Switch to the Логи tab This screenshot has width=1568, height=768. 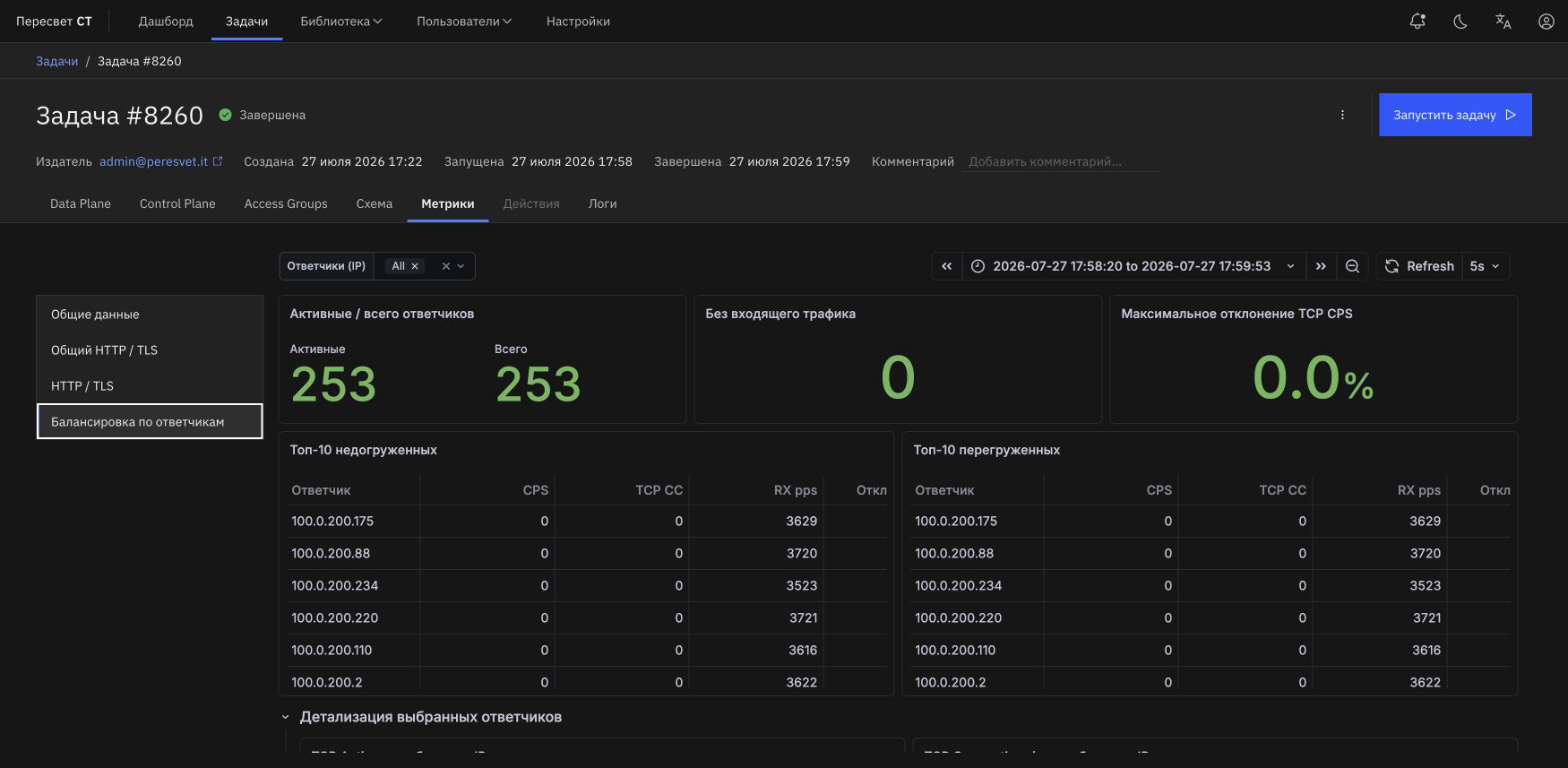(x=602, y=203)
